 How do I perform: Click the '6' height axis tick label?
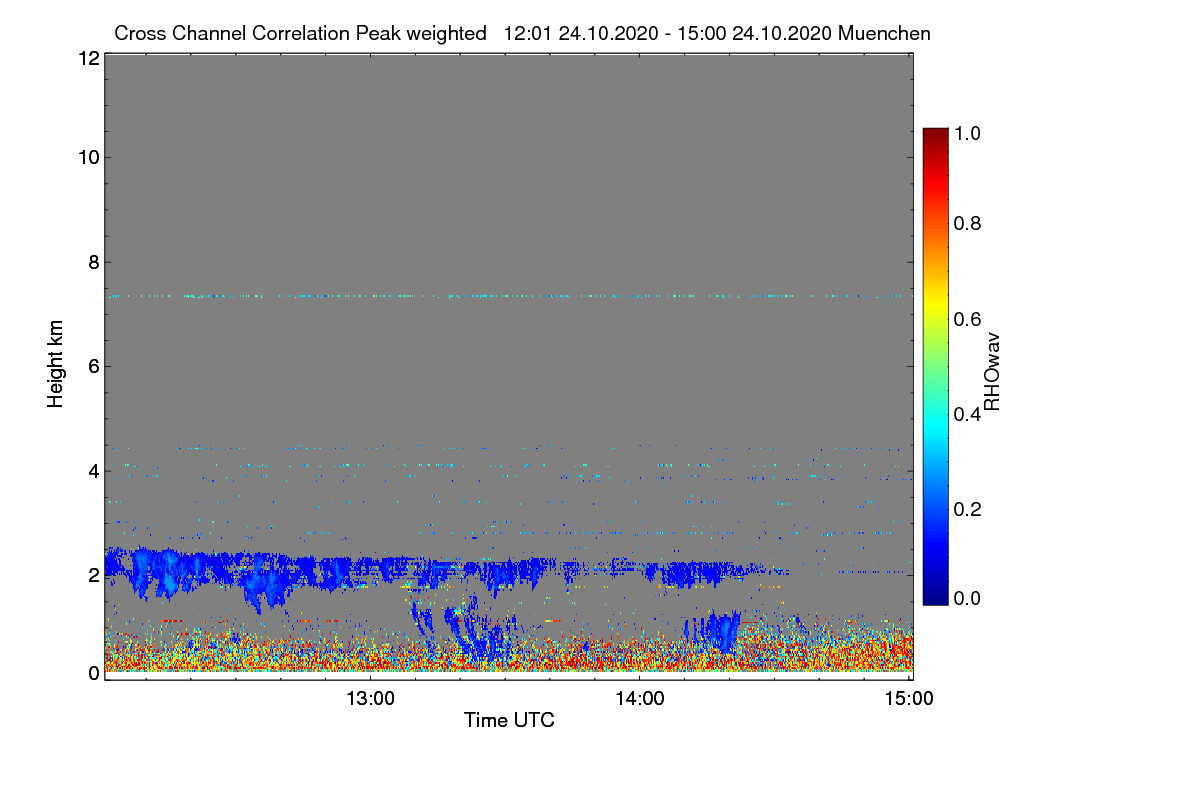pyautogui.click(x=93, y=366)
